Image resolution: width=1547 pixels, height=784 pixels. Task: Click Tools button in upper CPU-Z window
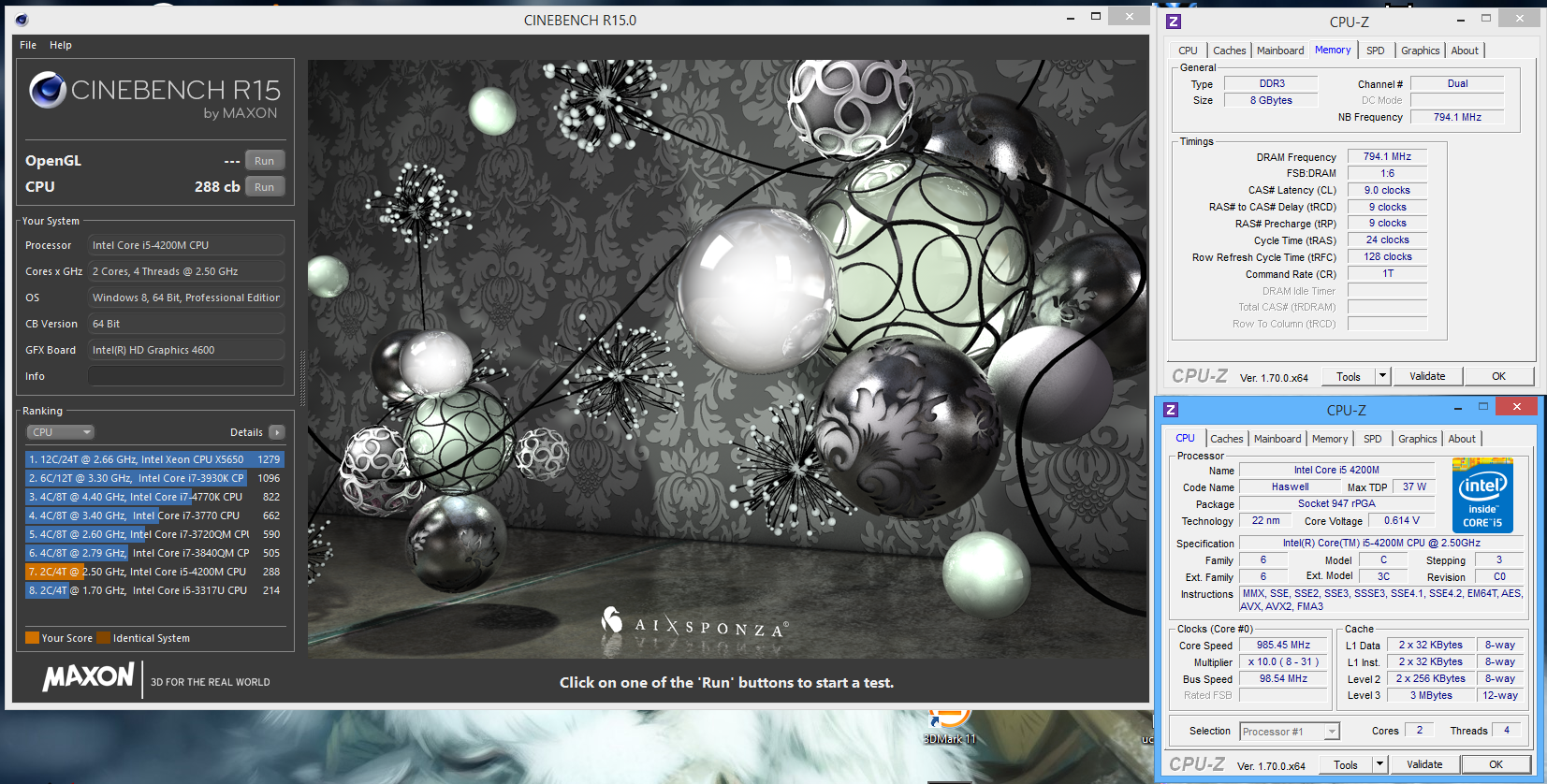coord(1349,376)
